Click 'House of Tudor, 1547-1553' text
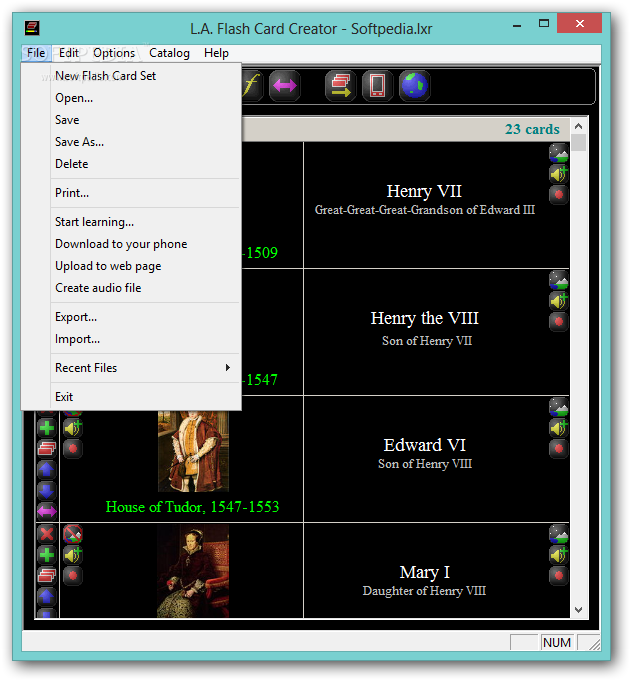This screenshot has height=681, width=631. tap(192, 507)
